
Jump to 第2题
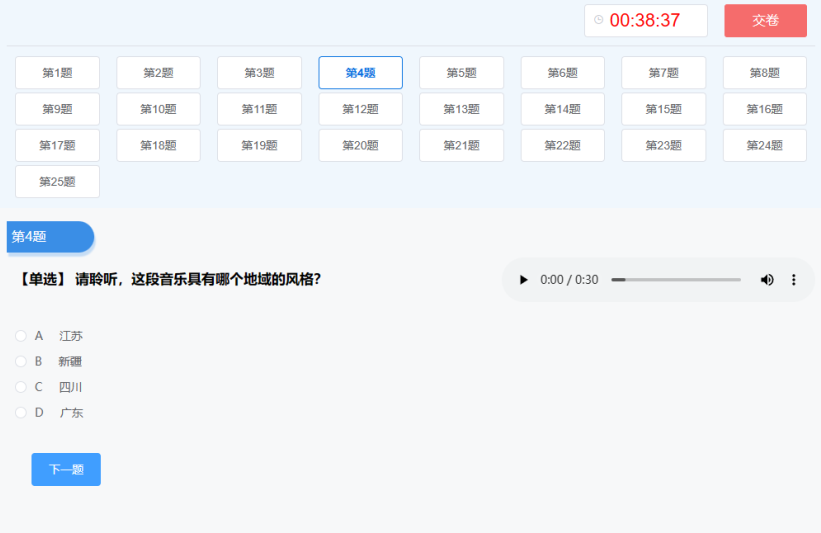(158, 73)
